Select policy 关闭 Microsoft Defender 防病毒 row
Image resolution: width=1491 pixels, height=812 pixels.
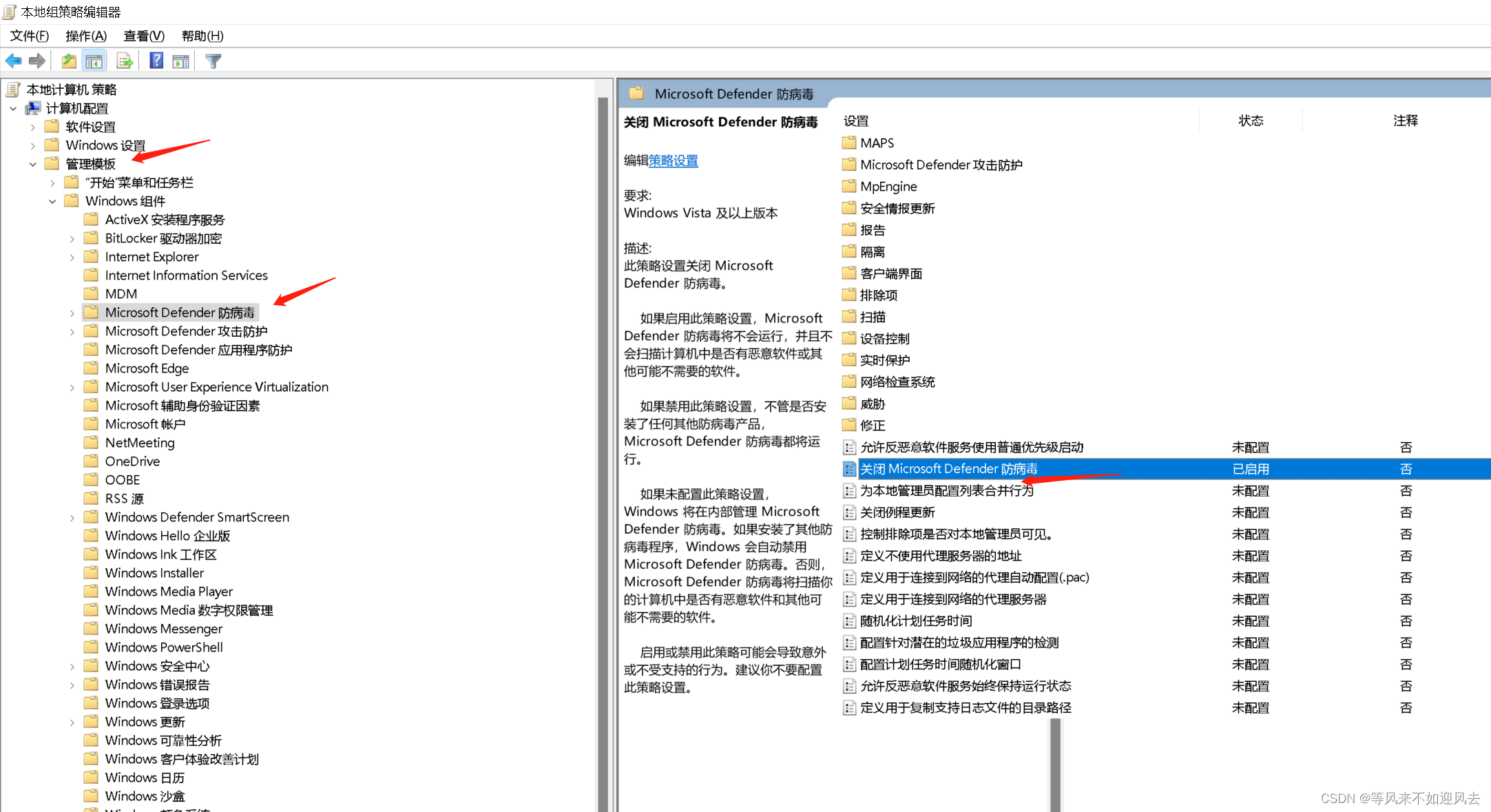(1165, 469)
